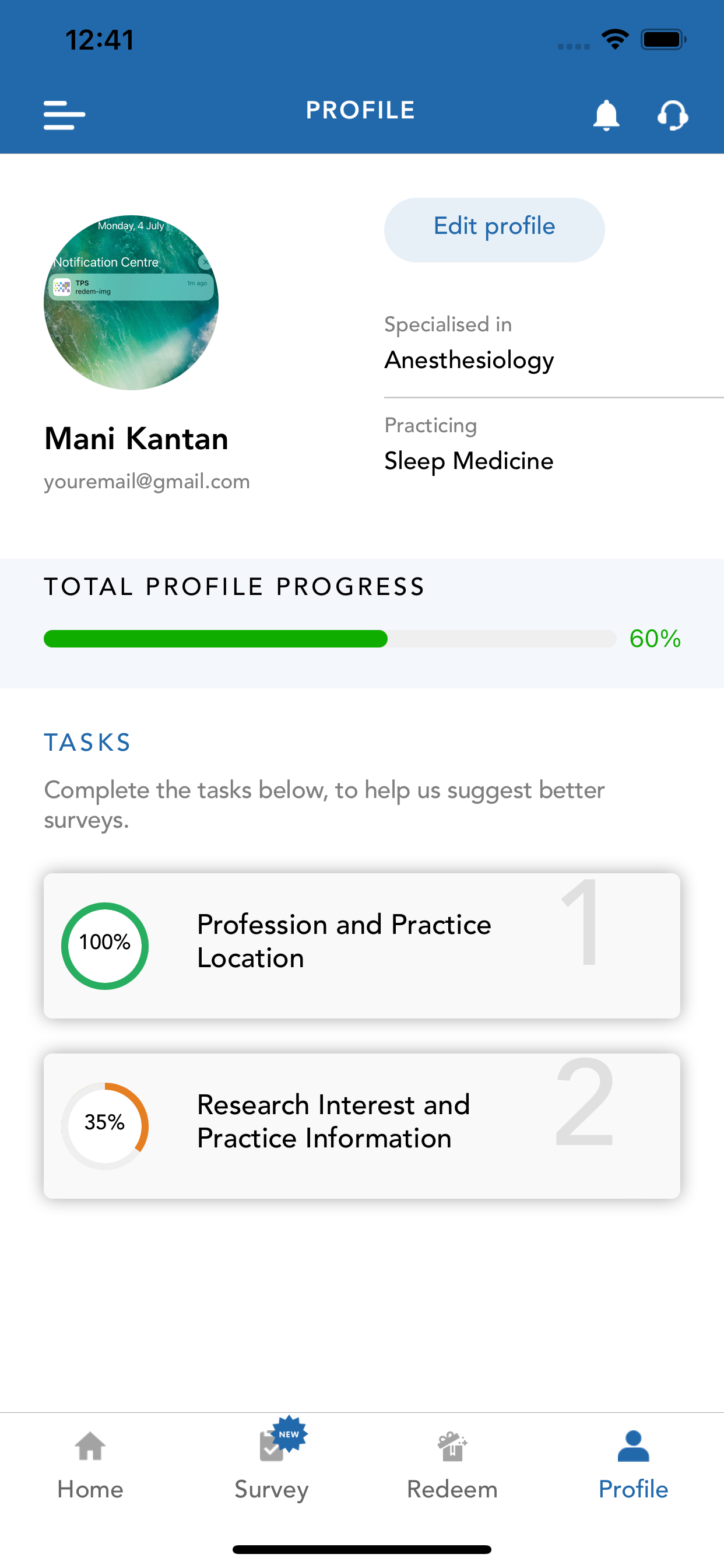The height and width of the screenshot is (1568, 724).
Task: Tap the profile avatar picture
Action: (x=131, y=303)
